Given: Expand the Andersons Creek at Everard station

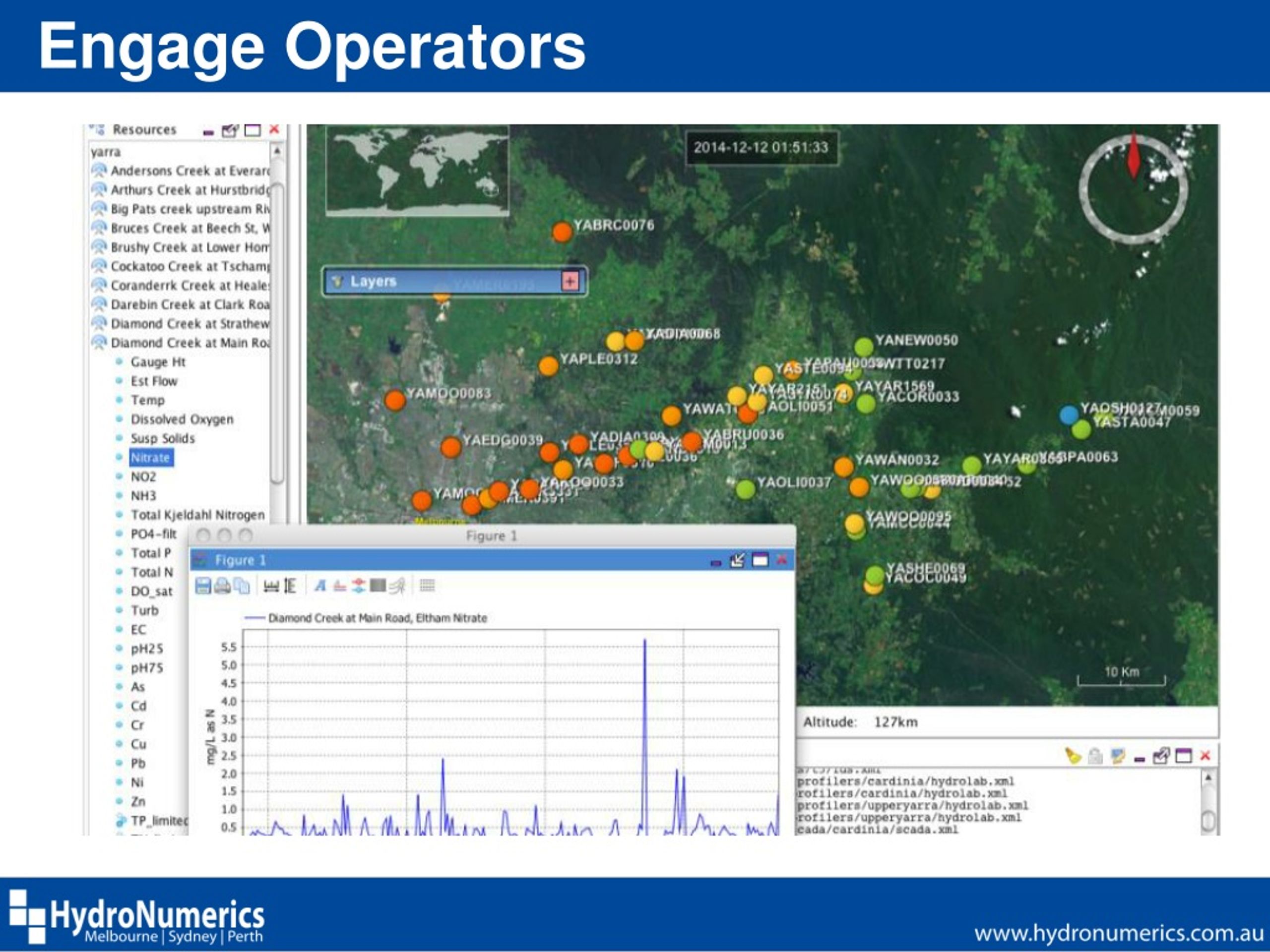Looking at the screenshot, I should 99,171.
